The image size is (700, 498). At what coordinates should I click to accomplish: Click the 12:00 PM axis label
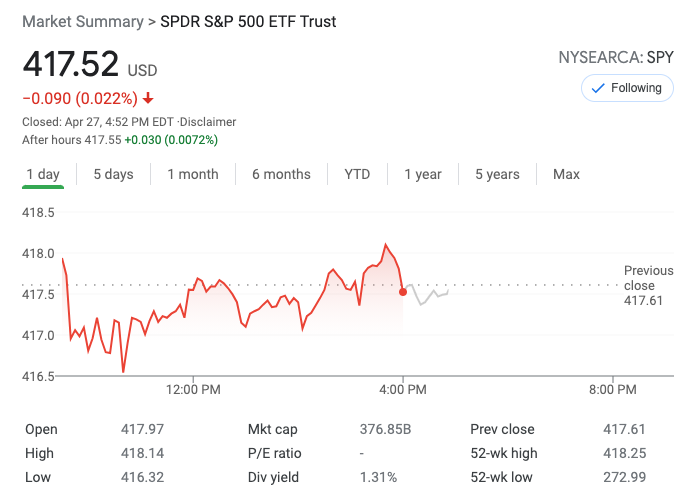click(x=193, y=388)
